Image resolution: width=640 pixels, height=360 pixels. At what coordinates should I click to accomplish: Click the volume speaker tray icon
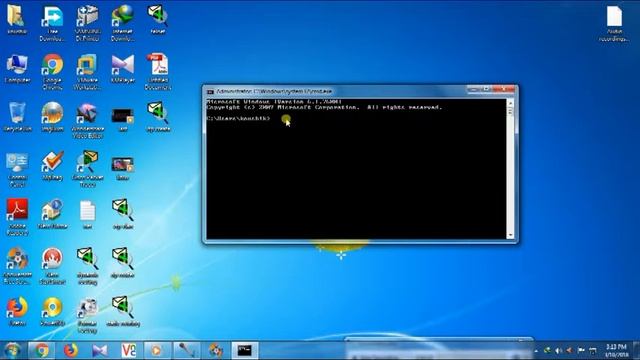point(558,350)
